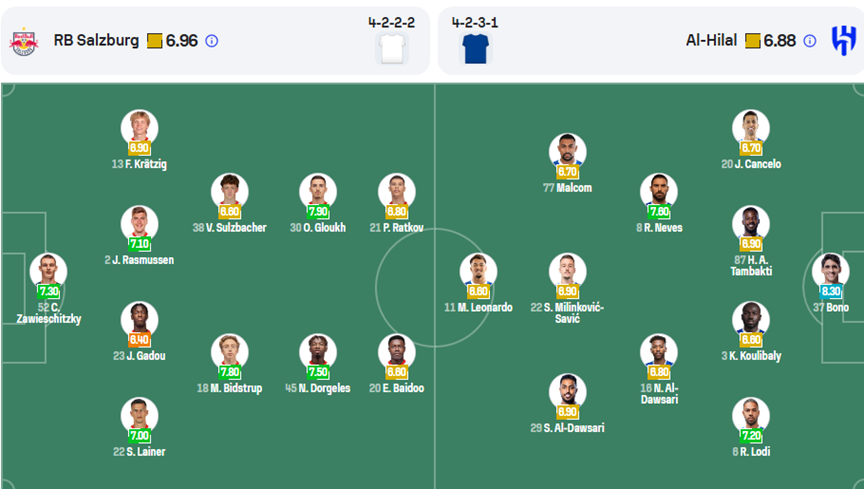Viewport: 864px width, 489px height.
Task: Click the M. Bidstrup name label
Action: point(230,388)
